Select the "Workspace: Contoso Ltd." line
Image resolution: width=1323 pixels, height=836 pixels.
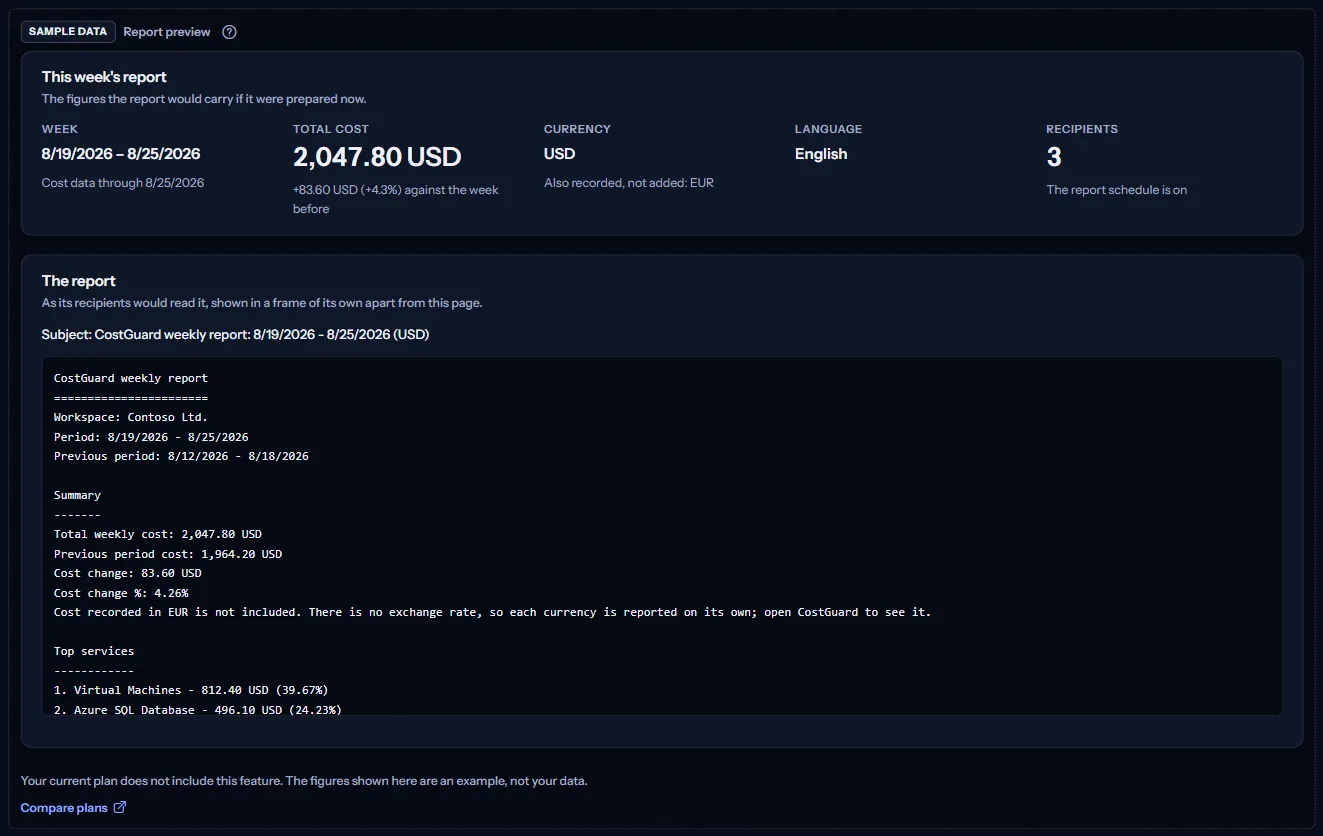131,417
